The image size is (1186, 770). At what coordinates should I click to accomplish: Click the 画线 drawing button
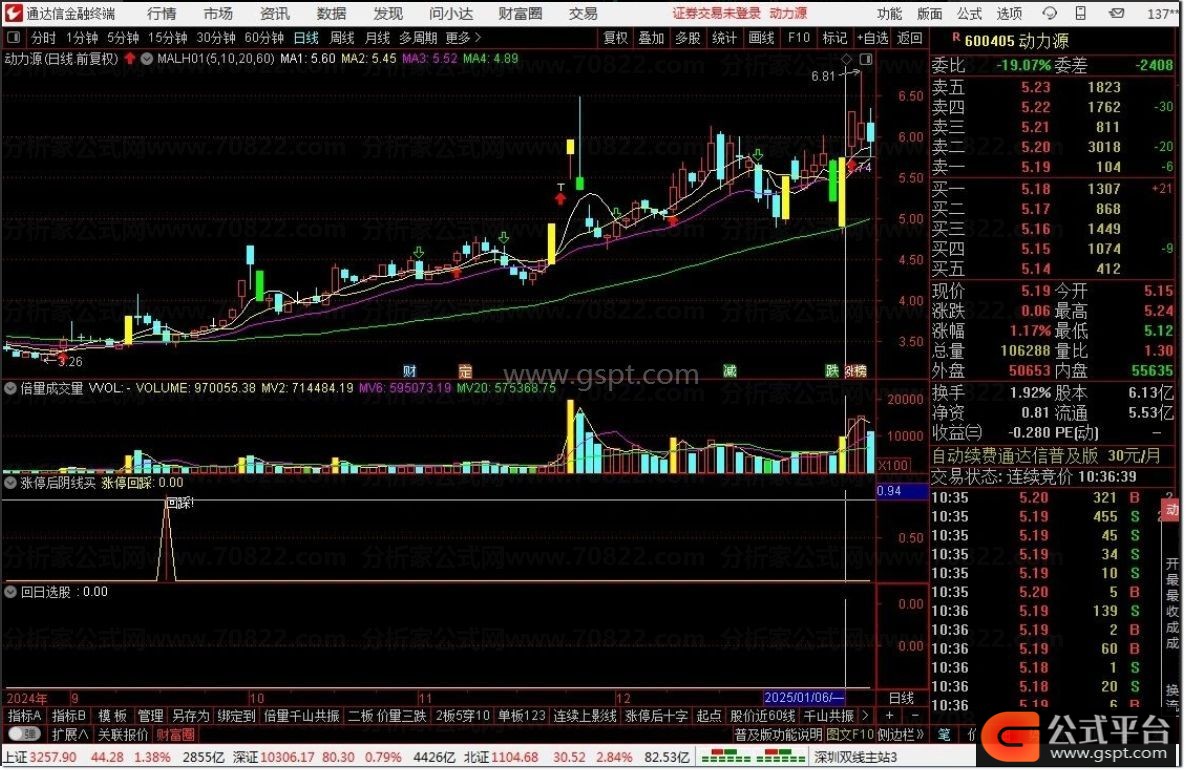click(762, 38)
